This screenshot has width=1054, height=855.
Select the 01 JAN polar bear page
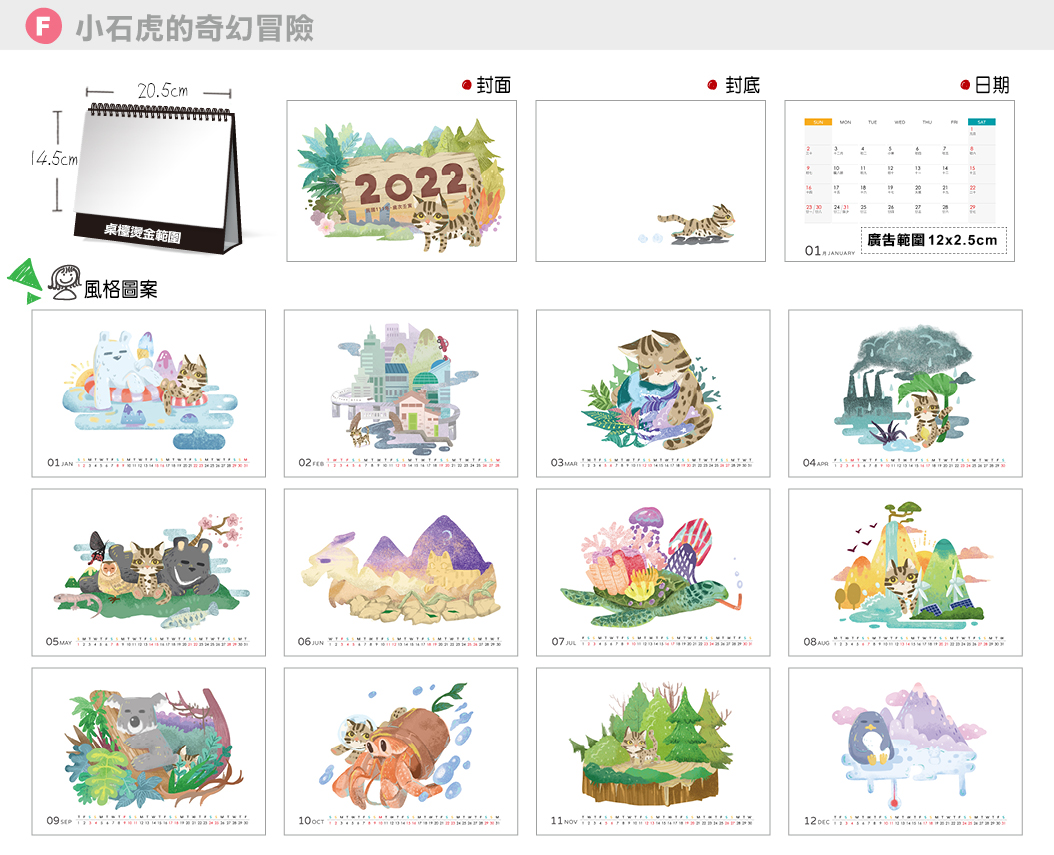pos(149,393)
